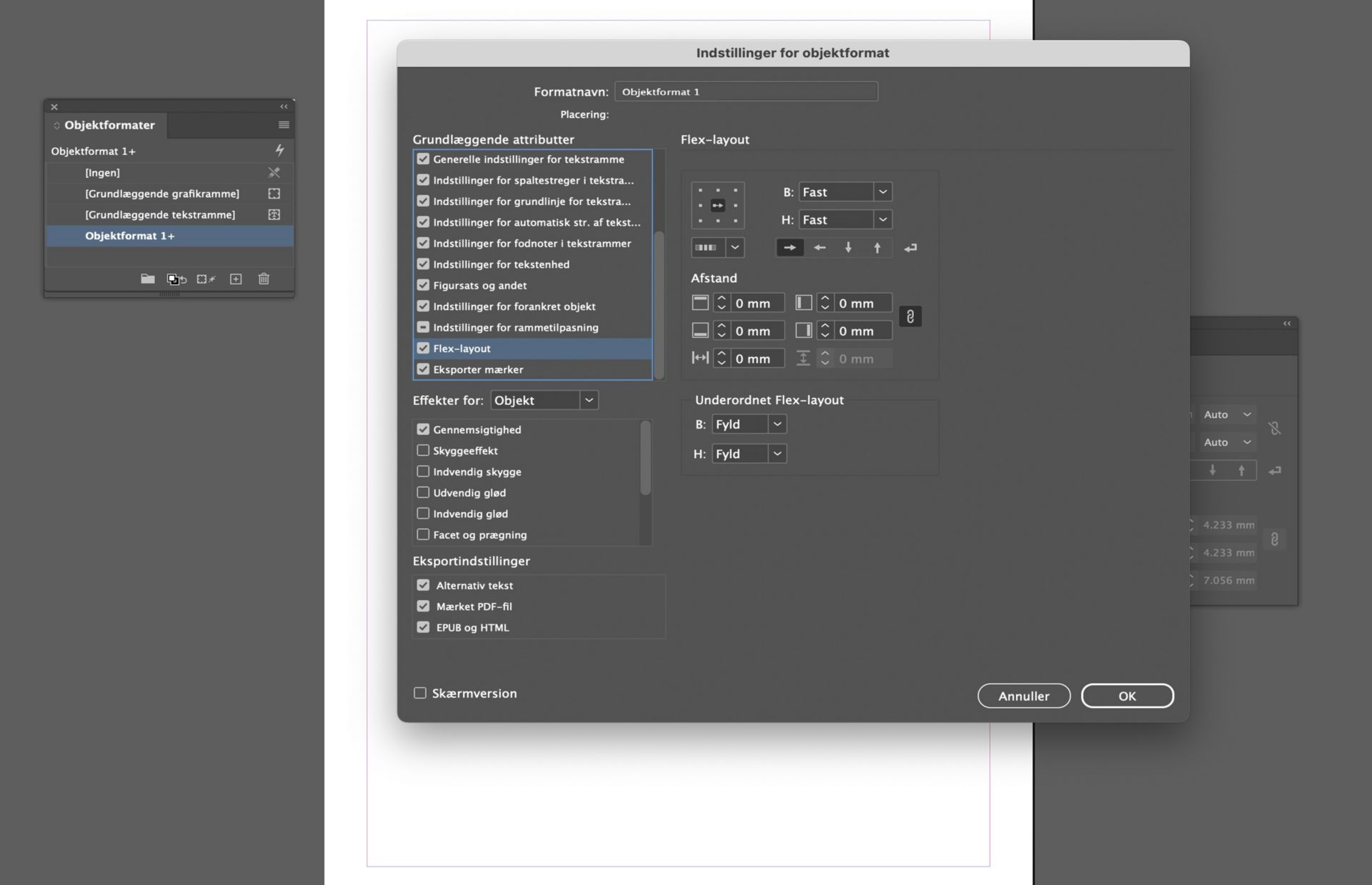Increase the top Afstand value with the stepper

(721, 299)
